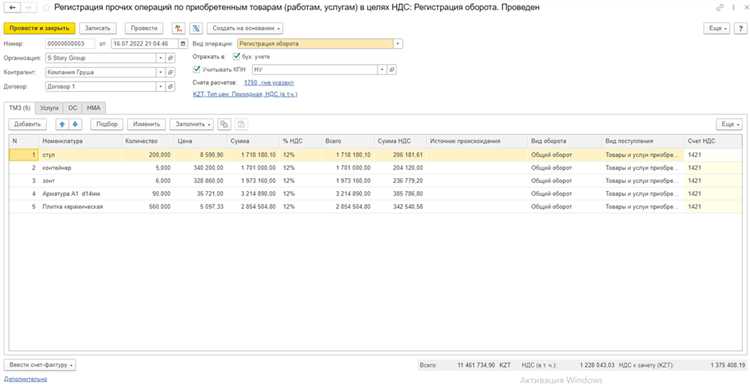Open the KZT price type link
The width and height of the screenshot is (750, 384).
tap(245, 95)
